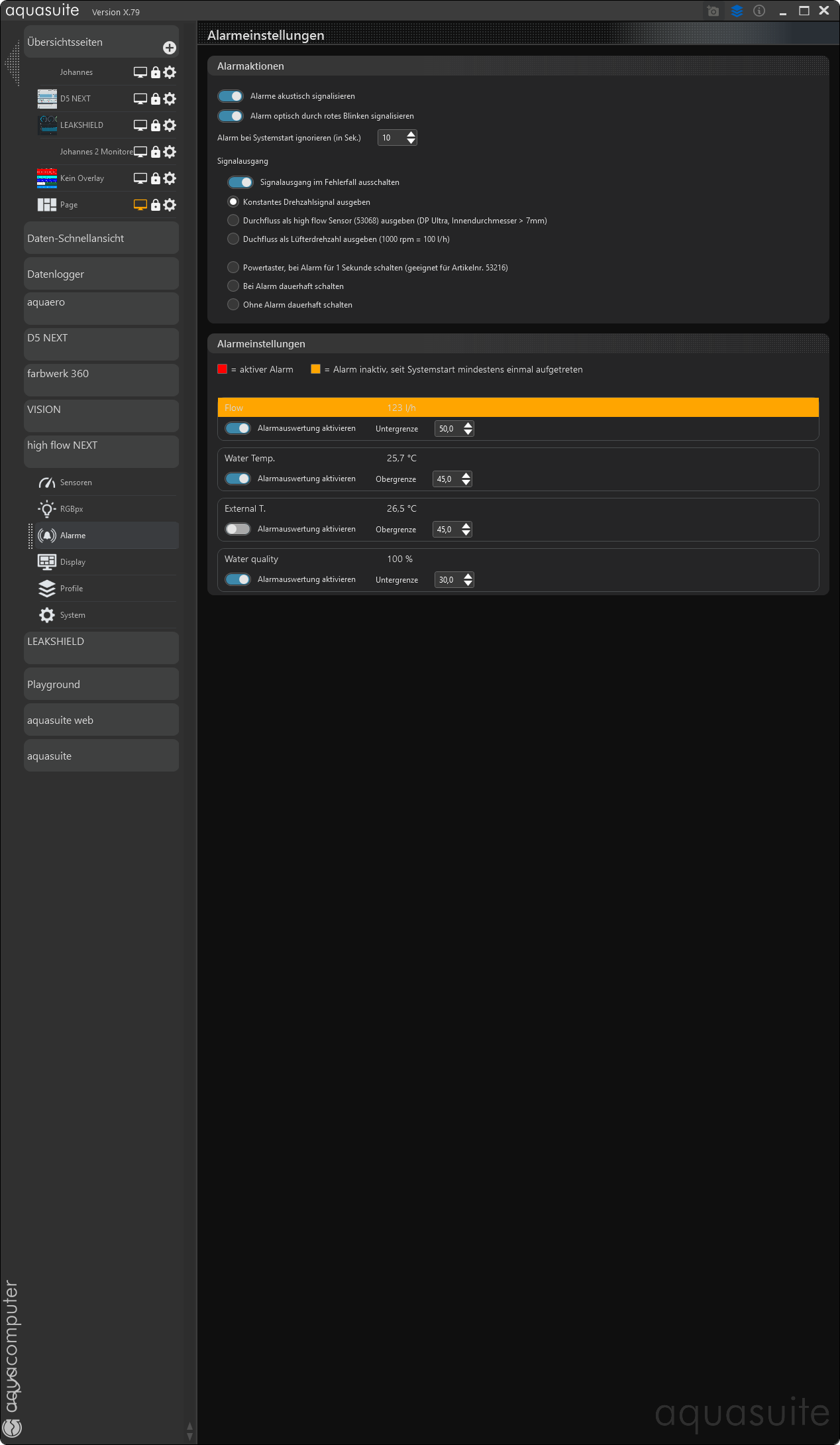Open the info icon in title bar

coord(759,11)
